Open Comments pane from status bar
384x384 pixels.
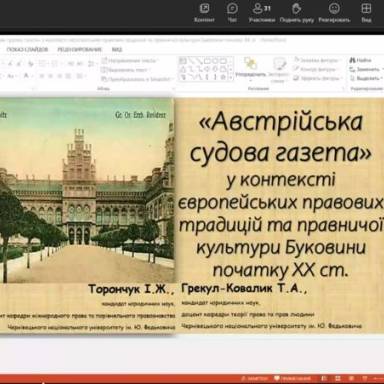coord(292,379)
